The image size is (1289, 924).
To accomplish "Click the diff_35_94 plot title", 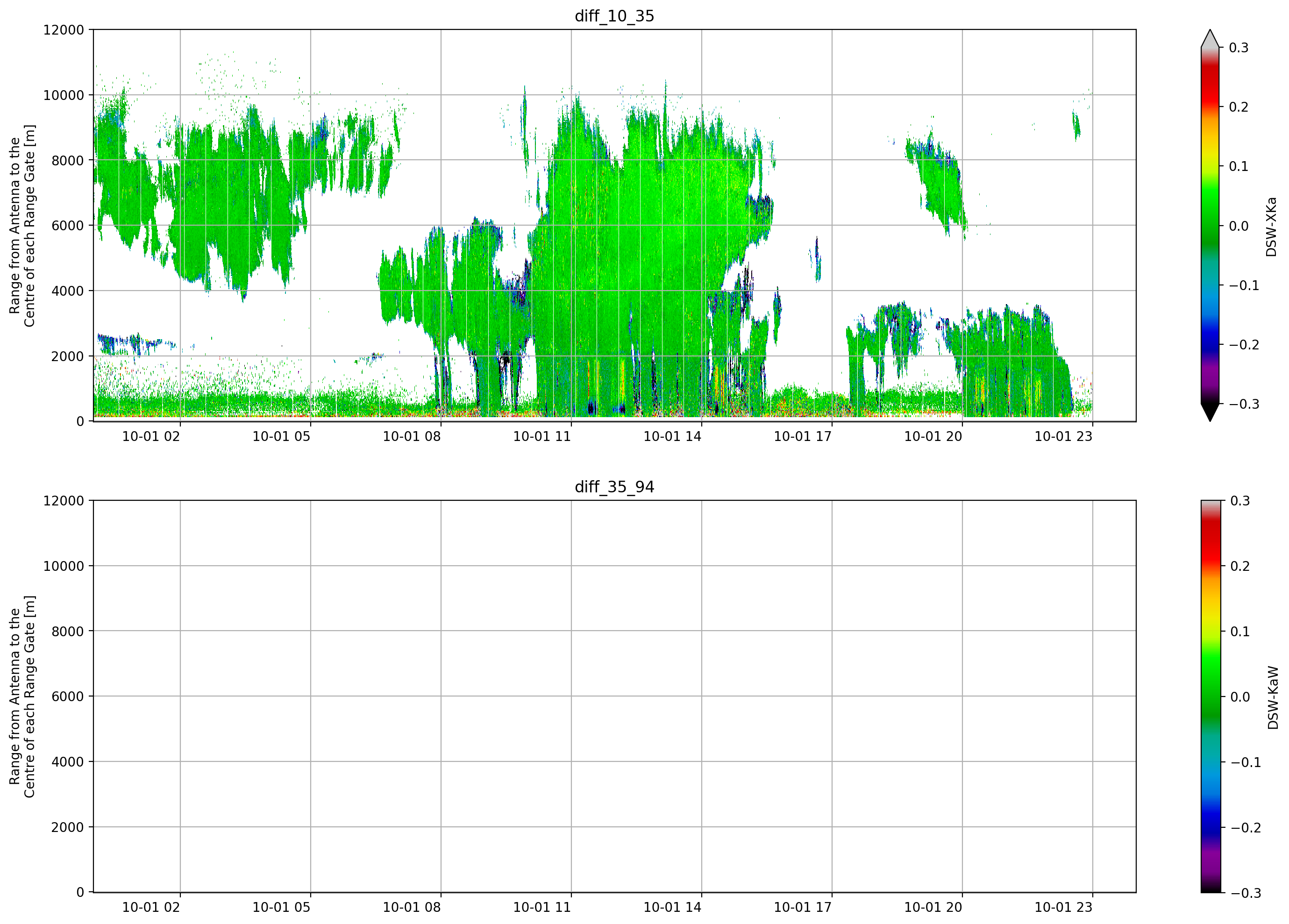I will (614, 487).
